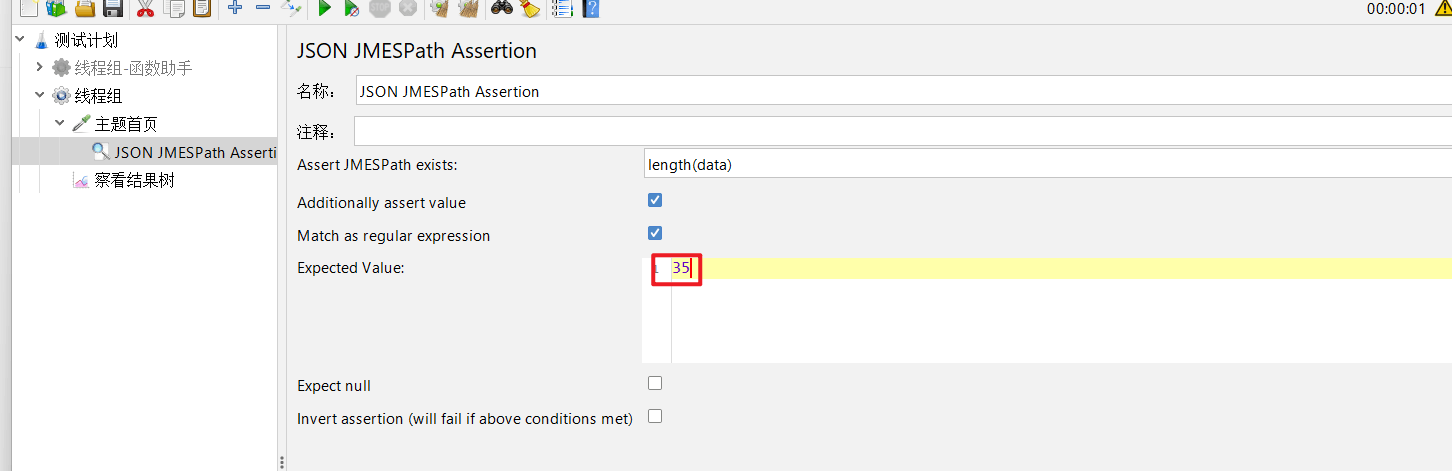Click the Save test plan floppy icon
Screen dimensions: 1452x471
113,9
